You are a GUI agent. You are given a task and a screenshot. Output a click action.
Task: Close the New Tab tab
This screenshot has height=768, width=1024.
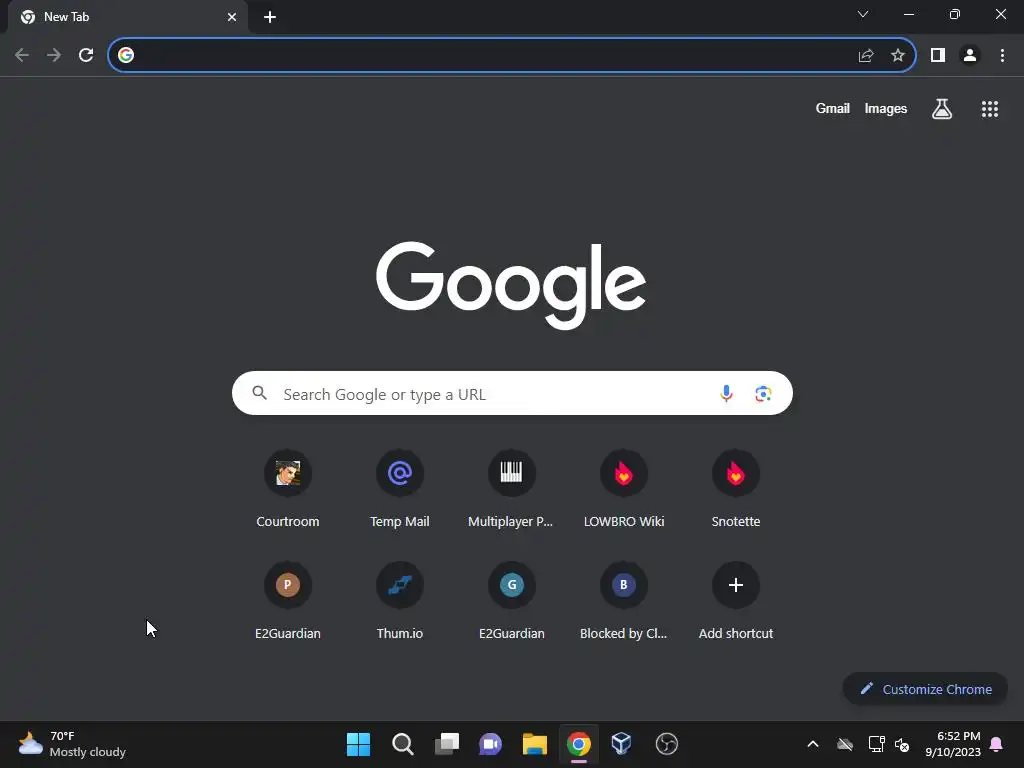pyautogui.click(x=232, y=17)
